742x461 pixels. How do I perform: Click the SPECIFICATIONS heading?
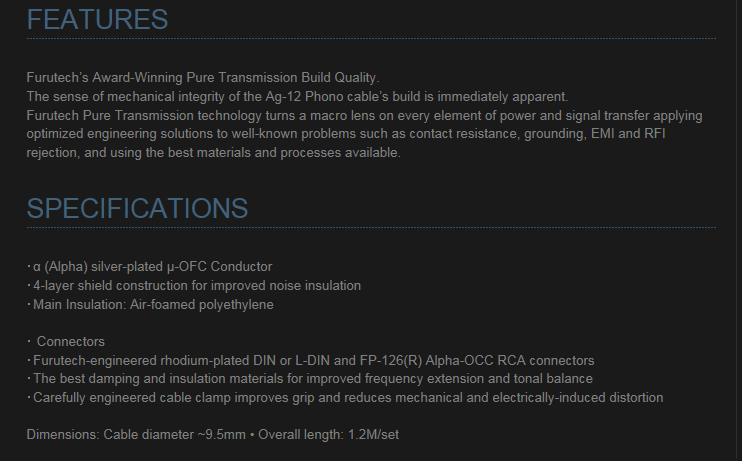pyautogui.click(x=137, y=208)
